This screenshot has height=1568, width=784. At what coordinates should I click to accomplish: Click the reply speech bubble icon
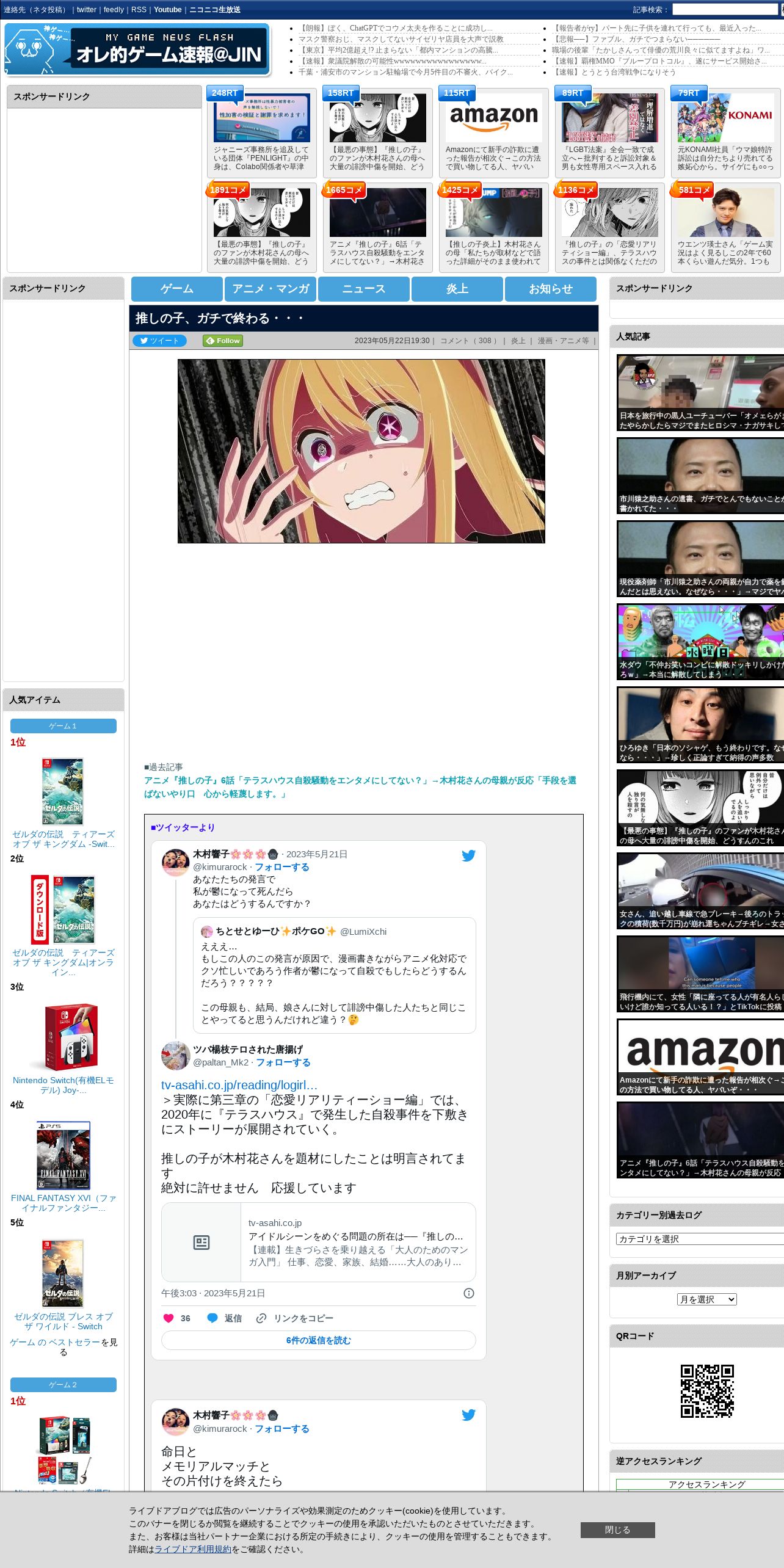tap(212, 1318)
